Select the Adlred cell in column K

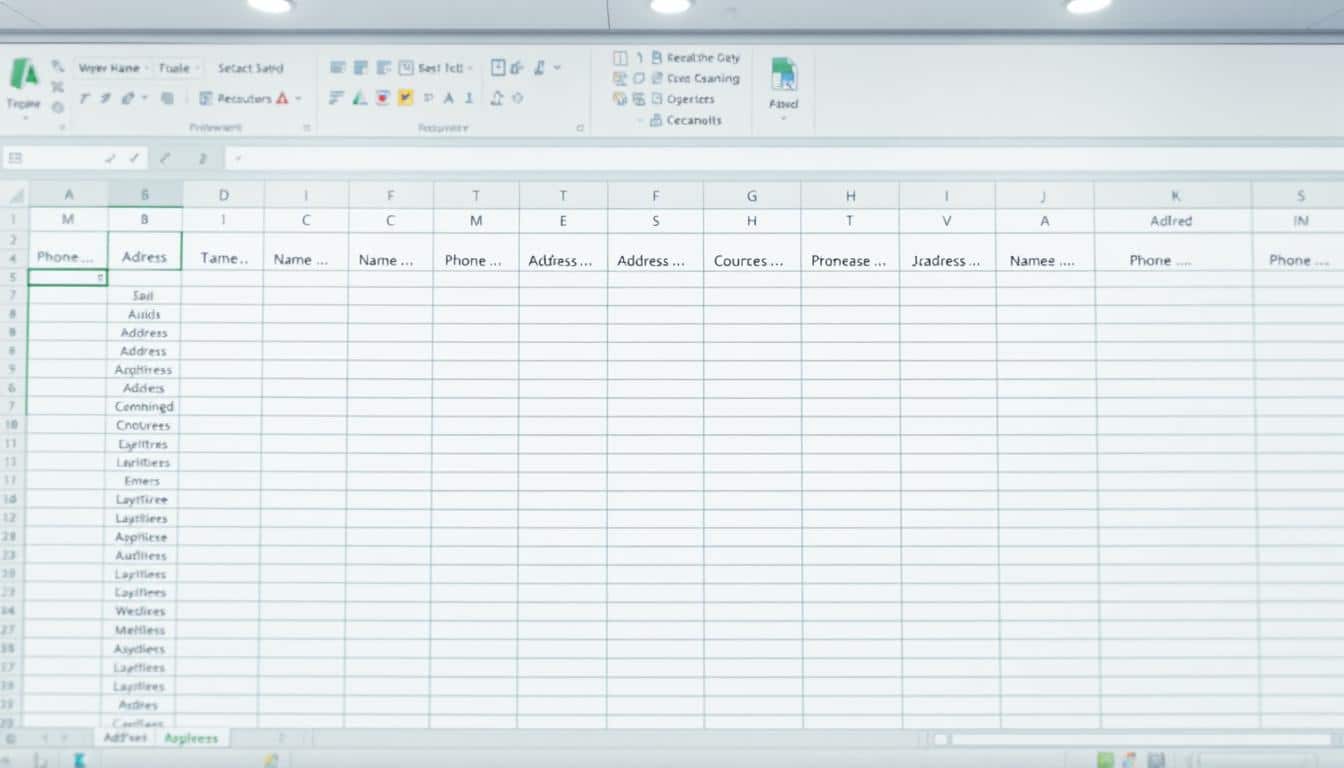[1172, 221]
